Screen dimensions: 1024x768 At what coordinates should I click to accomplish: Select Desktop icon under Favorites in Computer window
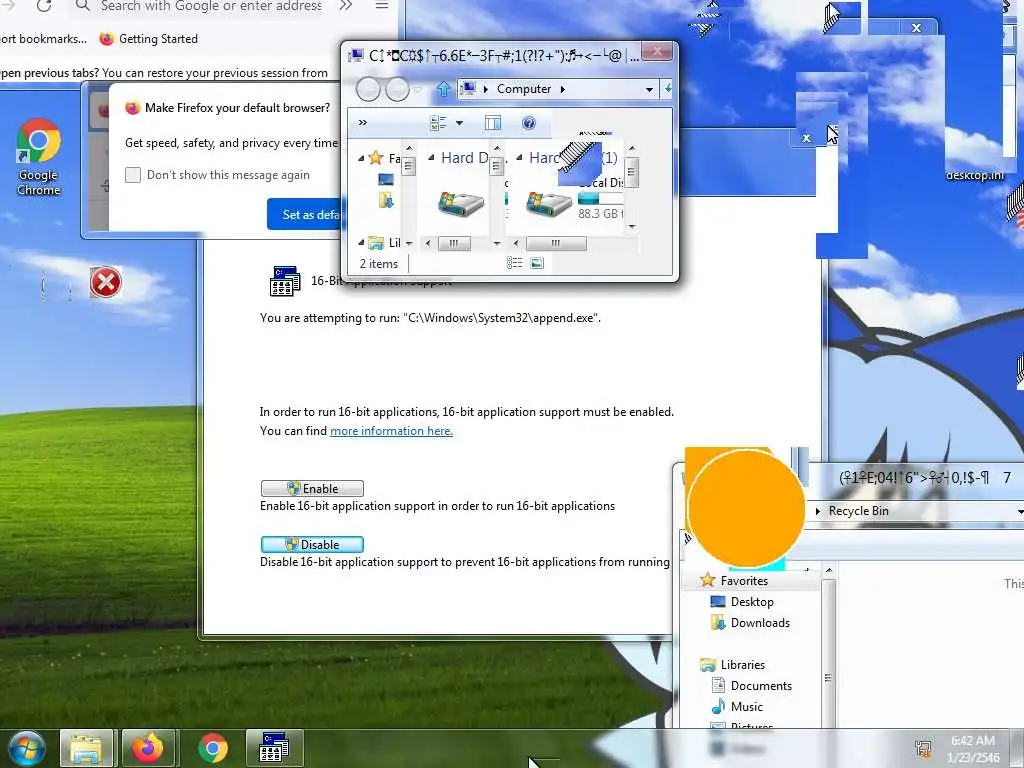pos(386,179)
